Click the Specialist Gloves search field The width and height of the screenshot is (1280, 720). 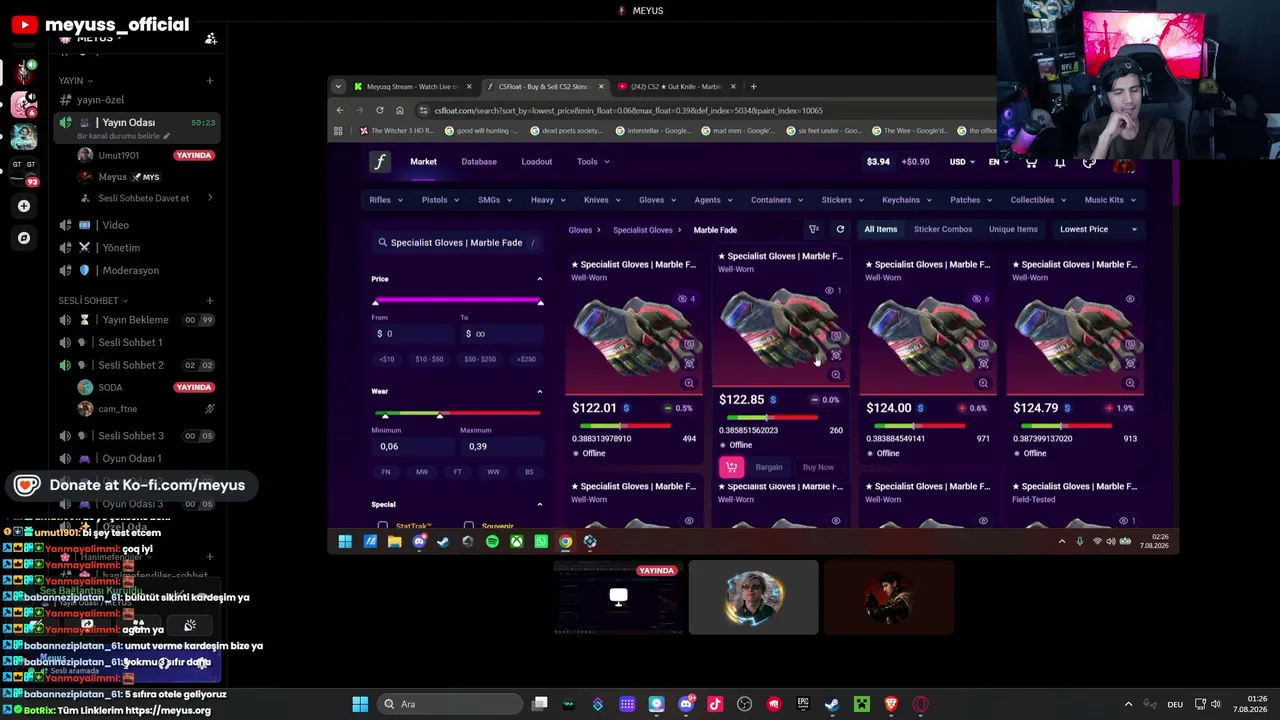(x=458, y=243)
